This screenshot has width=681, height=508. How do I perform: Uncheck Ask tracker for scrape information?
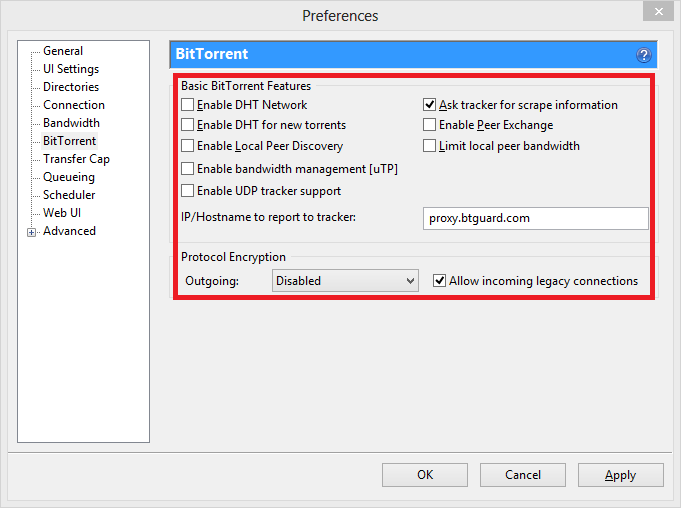pos(430,105)
